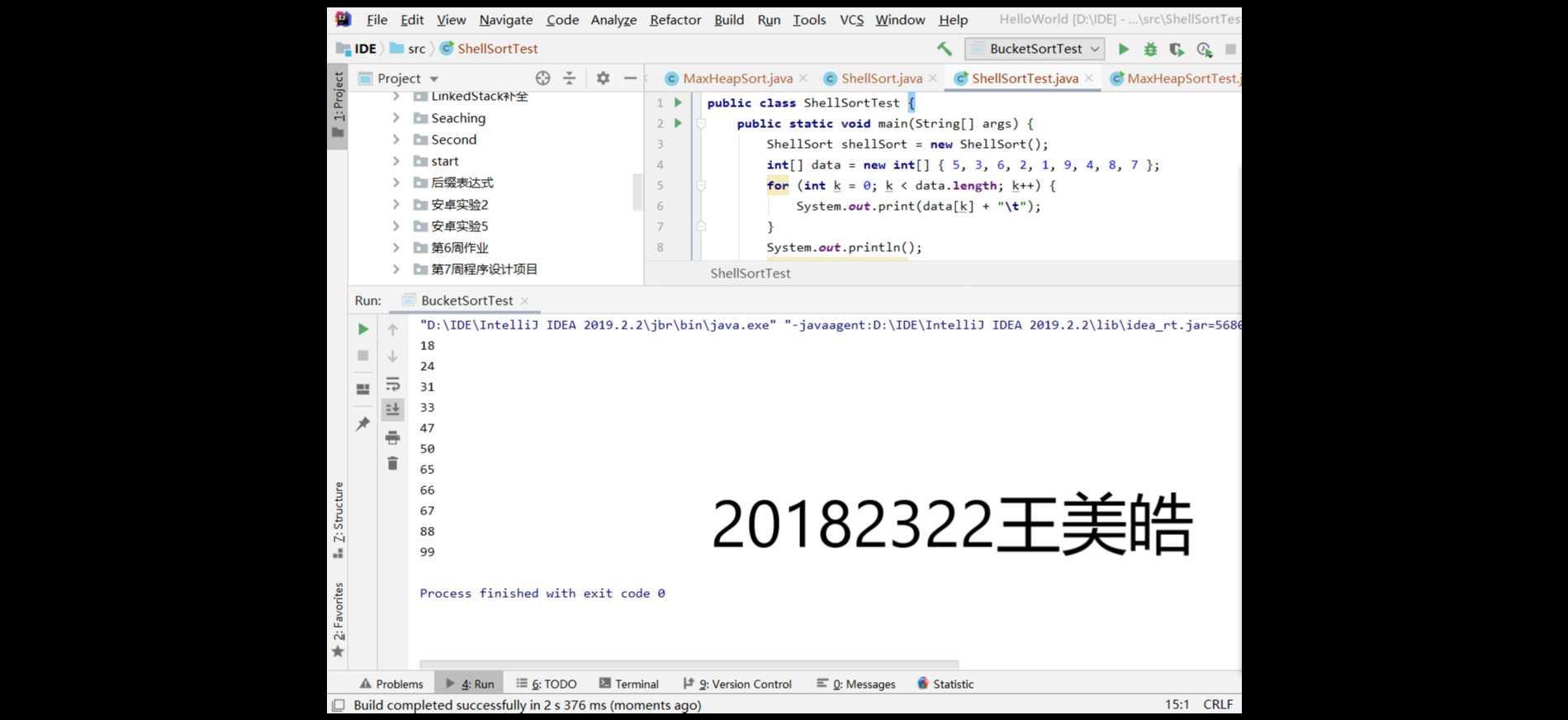Open the Navigate menu

(x=506, y=20)
